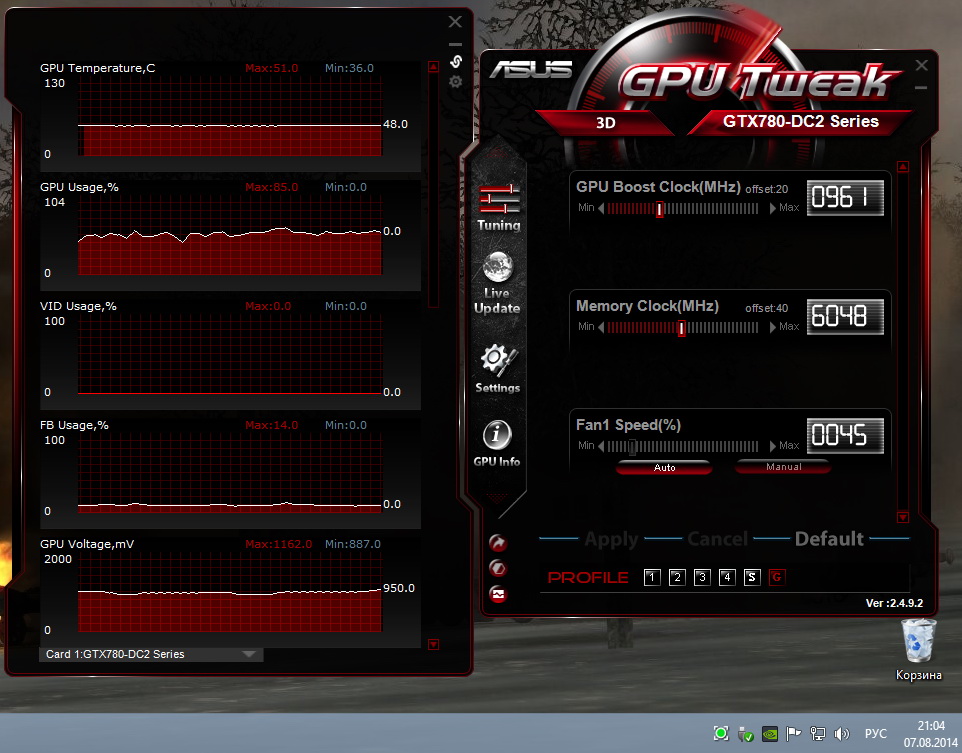
Task: Click the GPU Boost Clock slider track
Action: click(x=683, y=209)
